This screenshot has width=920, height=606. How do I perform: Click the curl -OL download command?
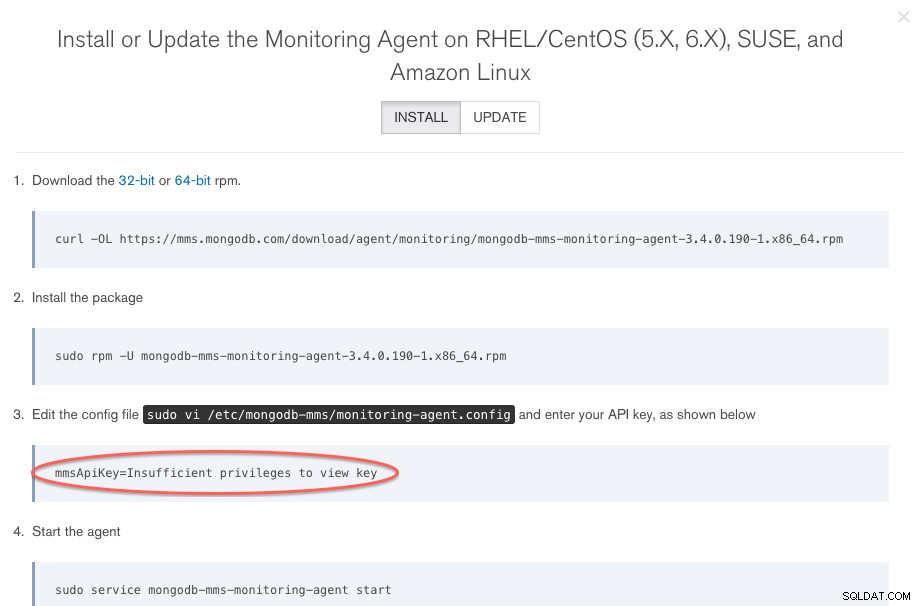[x=449, y=239]
